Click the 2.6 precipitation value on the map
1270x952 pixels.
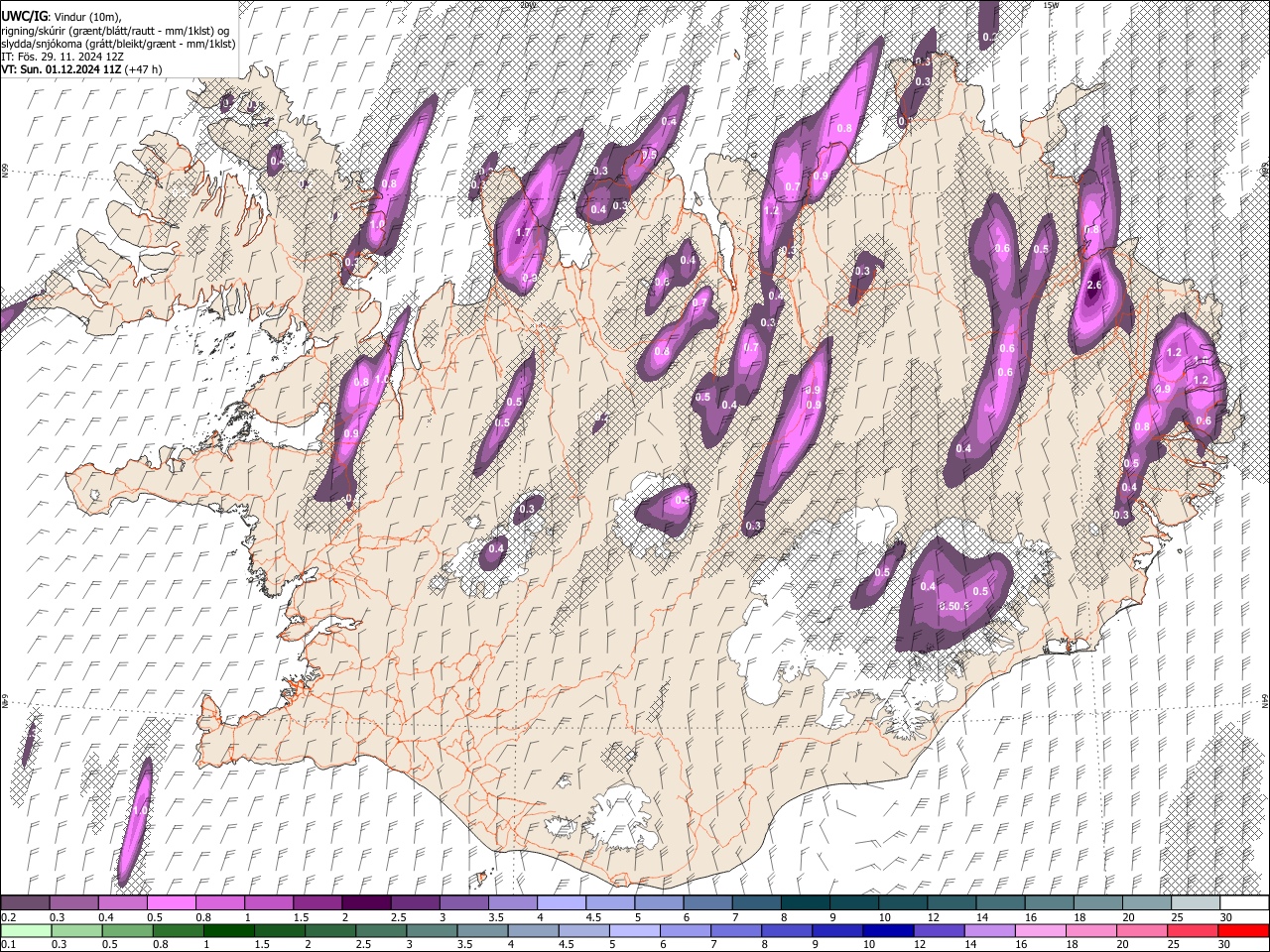(1094, 286)
